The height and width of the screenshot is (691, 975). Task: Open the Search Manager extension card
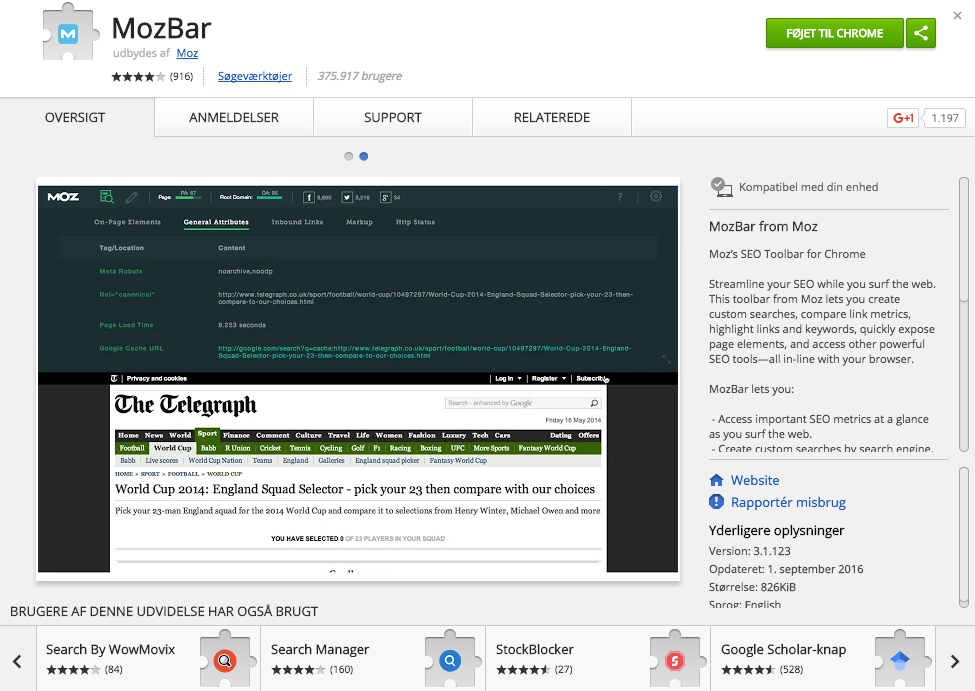coord(373,659)
